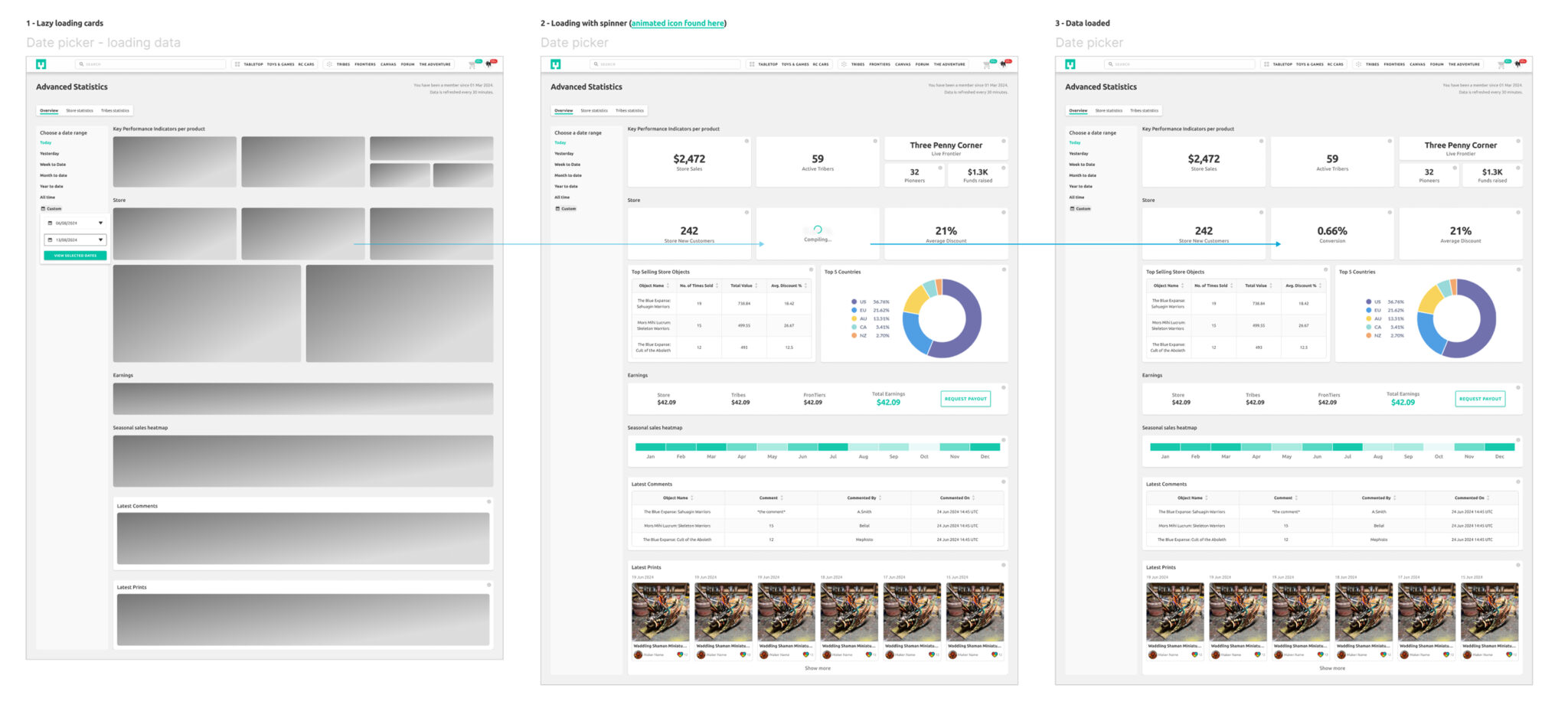This screenshot has width=1568, height=708.
Task: Click the grid icon left of TABLETOP in mockup 1
Action: [x=237, y=64]
